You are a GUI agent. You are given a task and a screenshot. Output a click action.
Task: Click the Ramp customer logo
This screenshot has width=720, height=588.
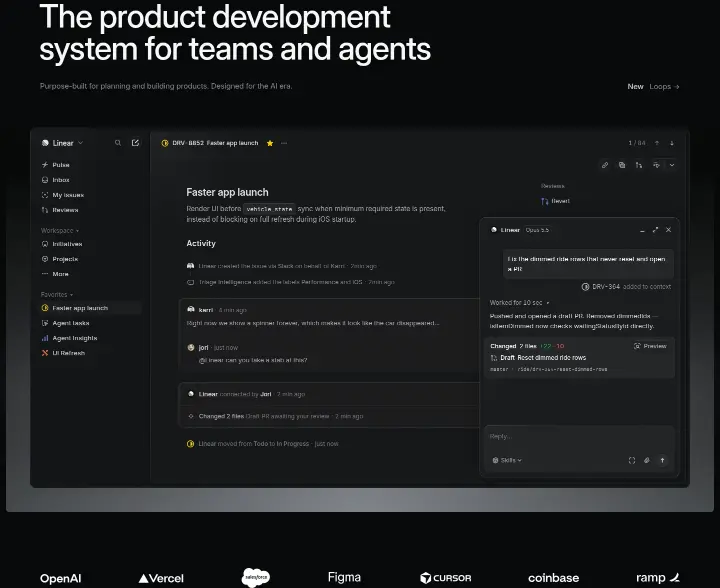pos(658,577)
